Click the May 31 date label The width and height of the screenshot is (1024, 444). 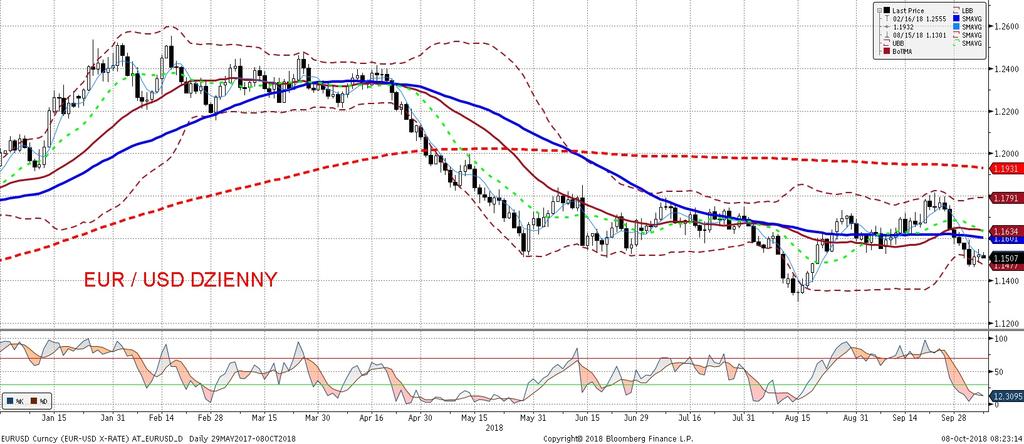click(x=534, y=417)
